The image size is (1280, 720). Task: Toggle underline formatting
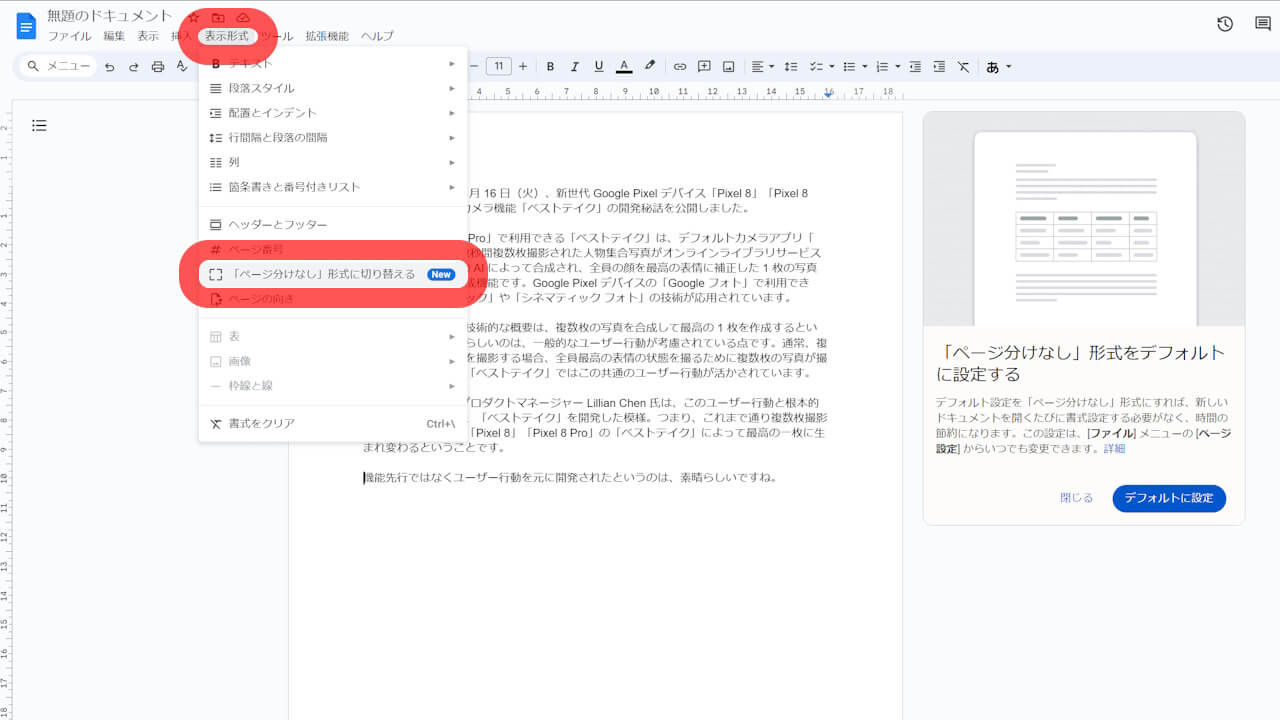(599, 67)
